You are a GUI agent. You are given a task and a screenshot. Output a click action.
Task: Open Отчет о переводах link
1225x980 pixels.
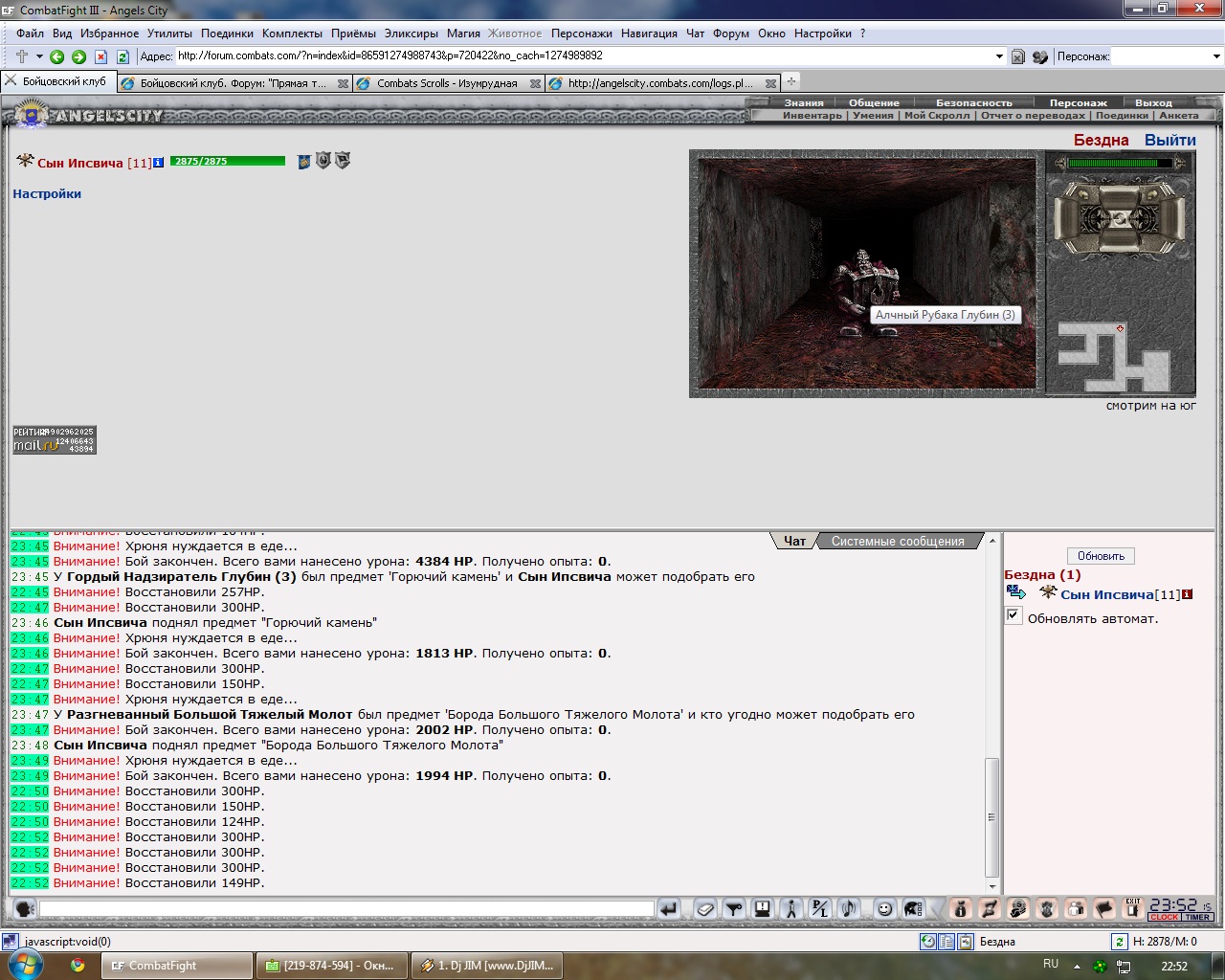click(x=1034, y=115)
